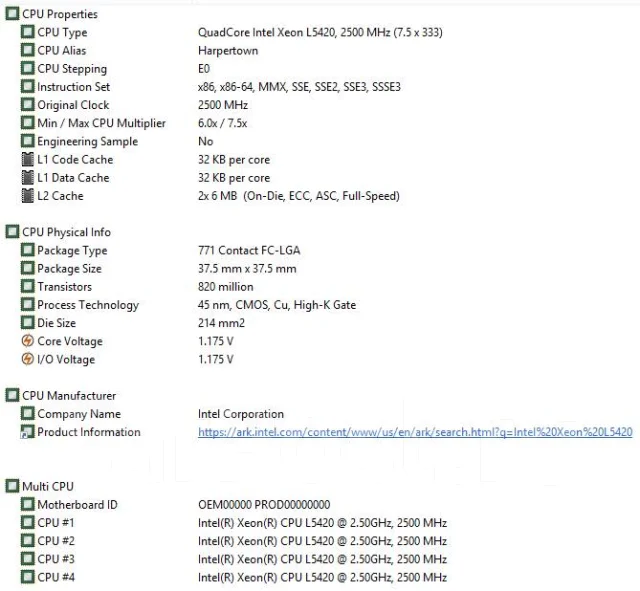The width and height of the screenshot is (640, 591).
Task: Select the Process Technology field label
Action: pyautogui.click(x=88, y=305)
